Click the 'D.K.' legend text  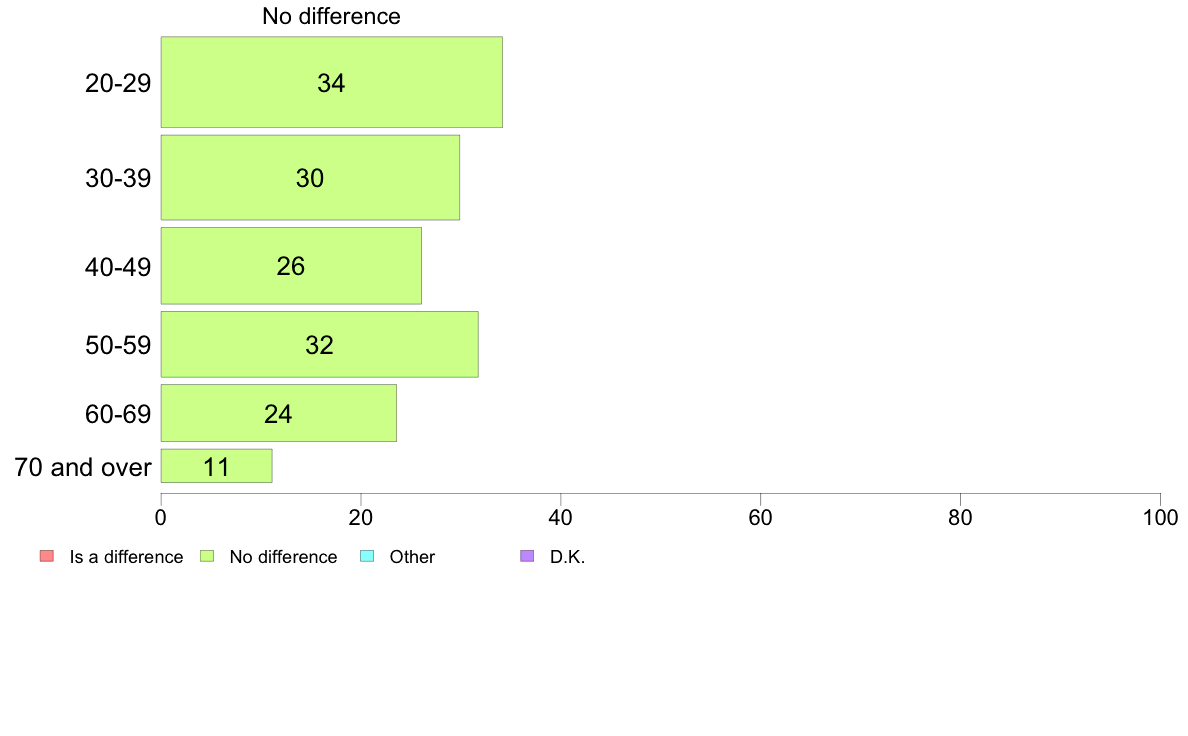coord(567,557)
